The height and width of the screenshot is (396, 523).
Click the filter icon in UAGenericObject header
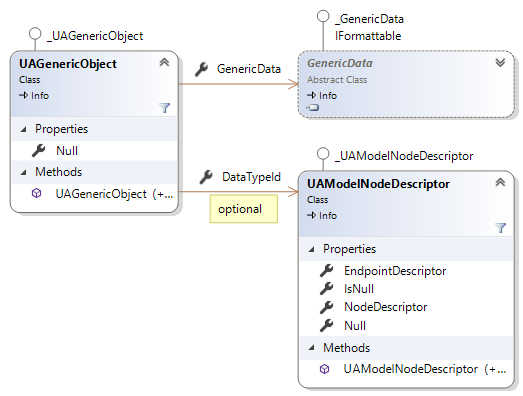click(165, 108)
